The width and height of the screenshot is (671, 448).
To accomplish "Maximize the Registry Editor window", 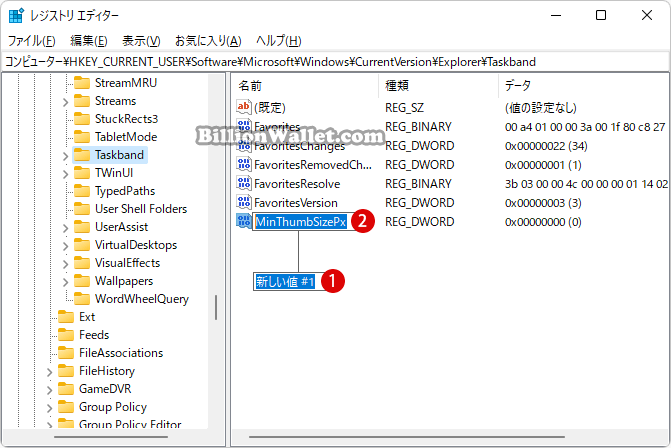I will [x=601, y=15].
